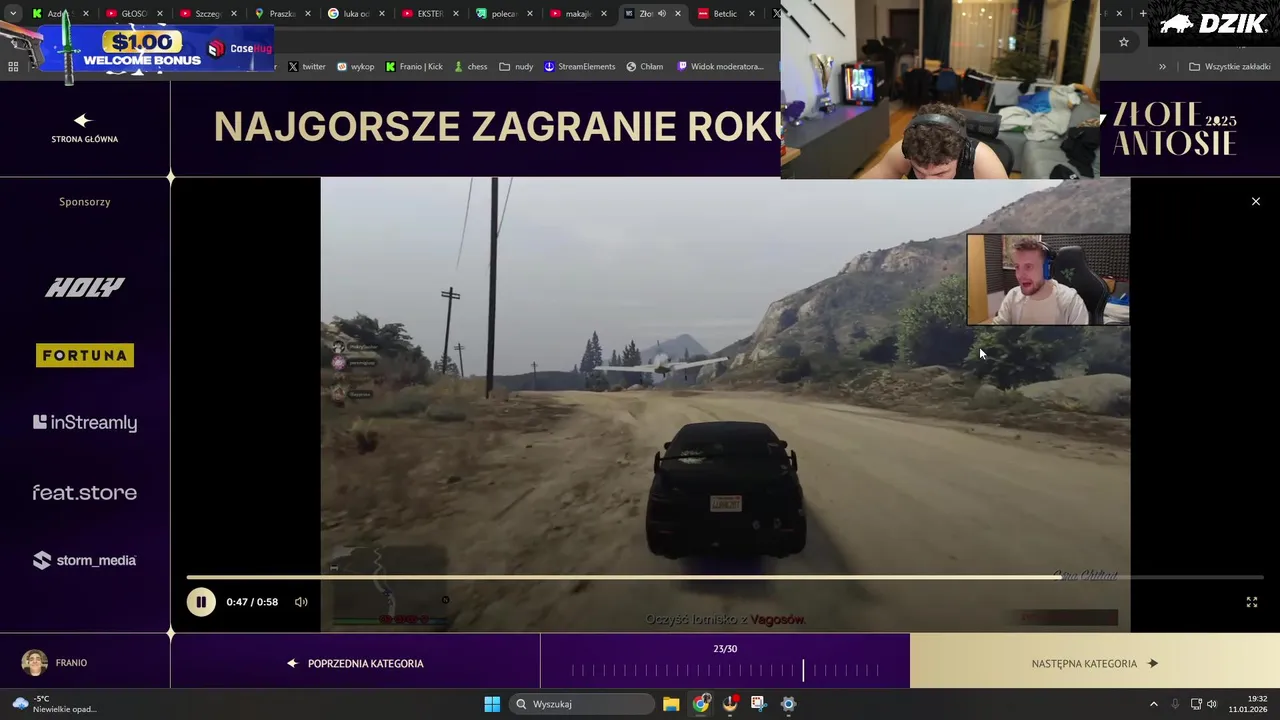Open the browser apps grid icon

pyautogui.click(x=13, y=67)
